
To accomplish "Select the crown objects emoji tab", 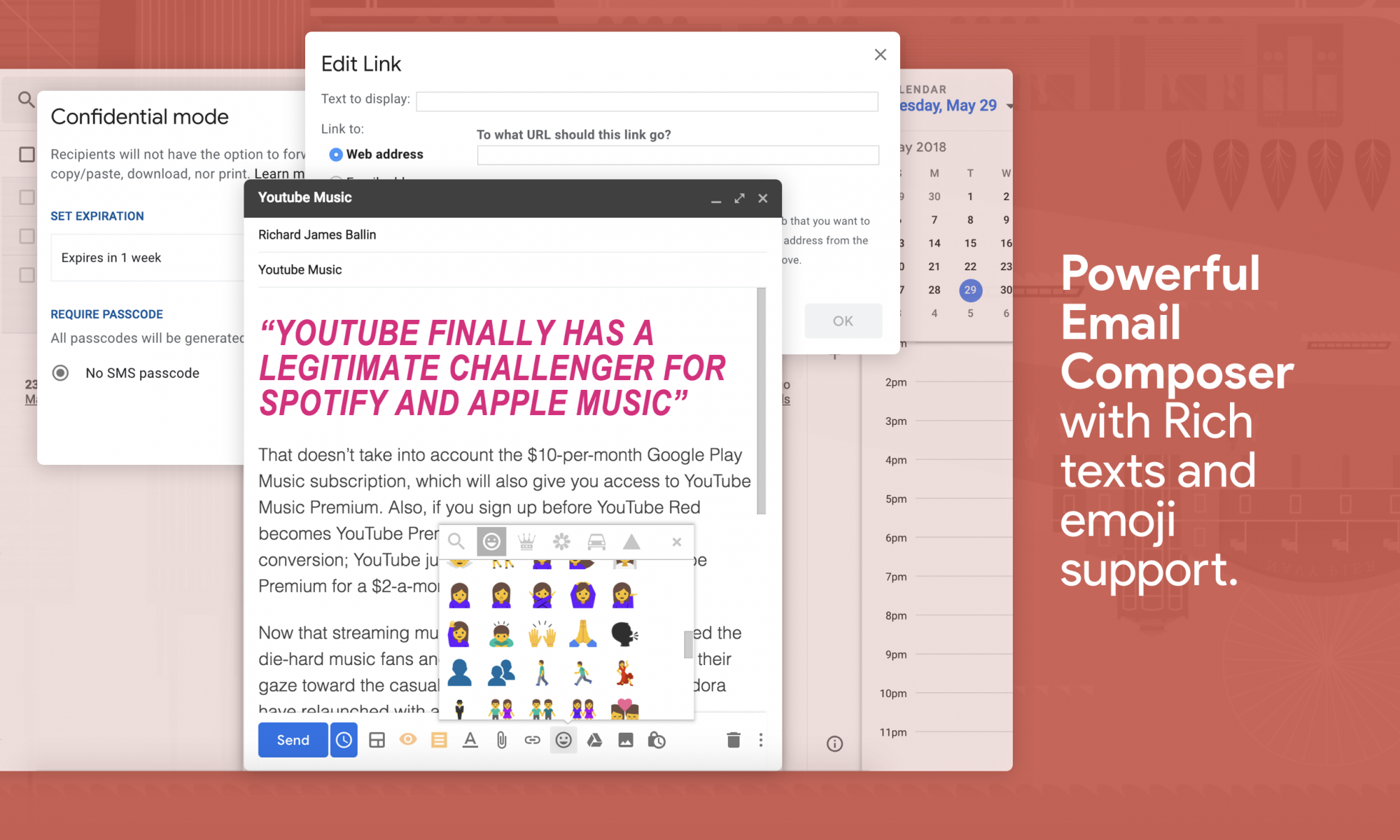I will [526, 542].
